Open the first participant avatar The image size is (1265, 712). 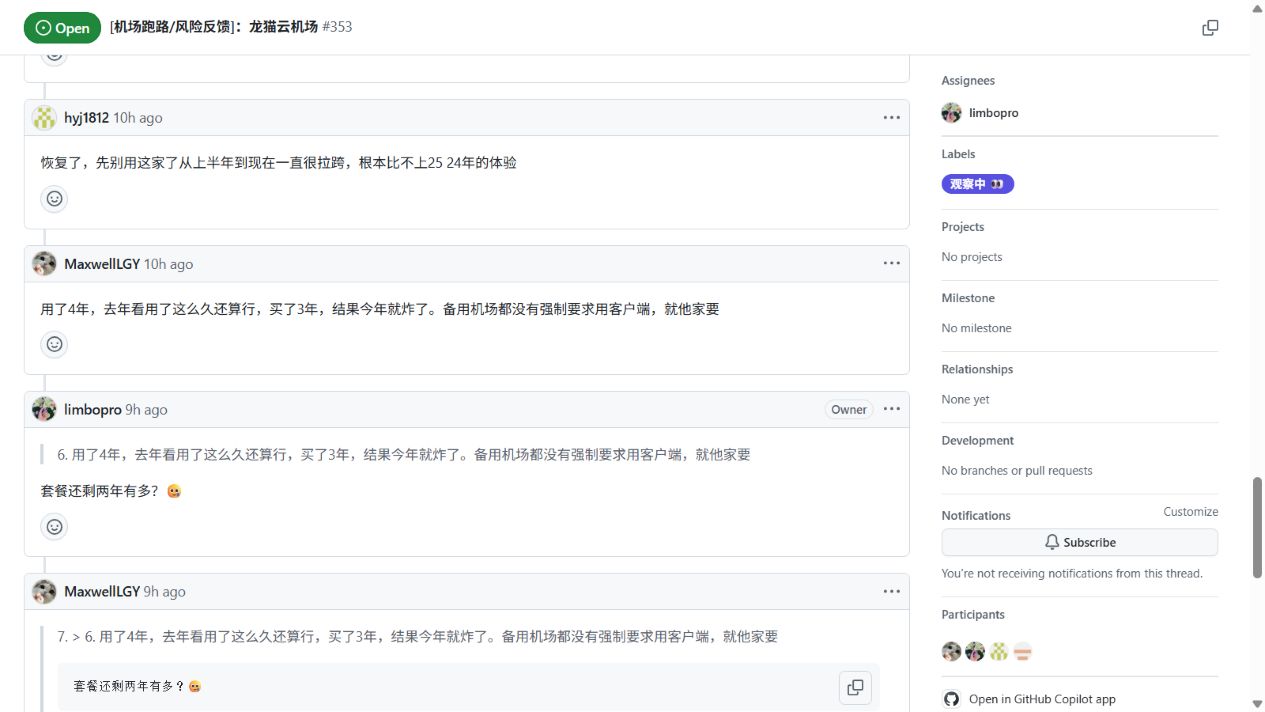coord(951,652)
